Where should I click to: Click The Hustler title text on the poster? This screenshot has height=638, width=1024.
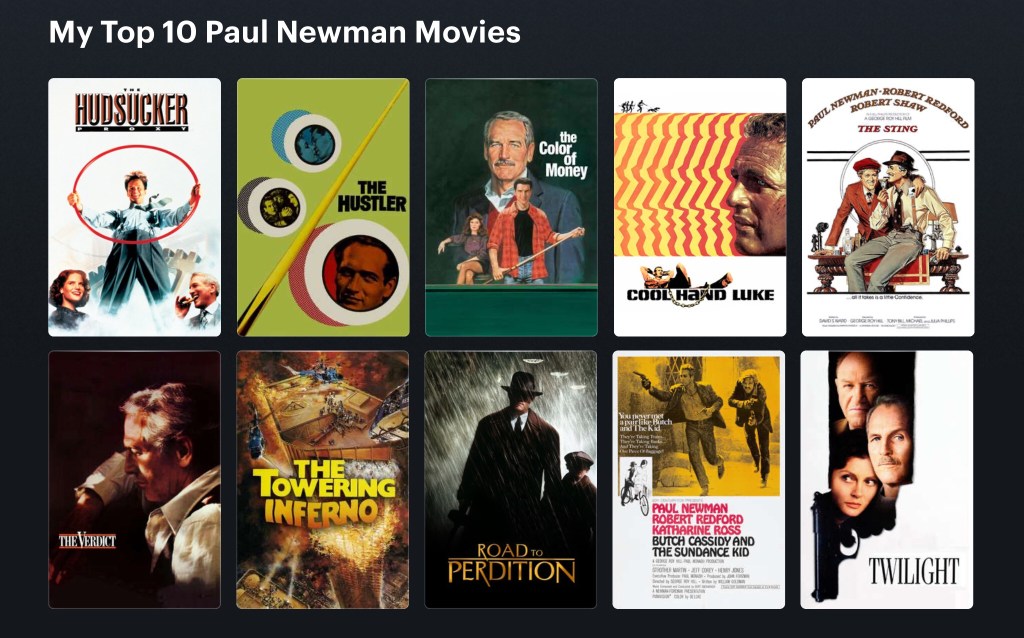(372, 197)
